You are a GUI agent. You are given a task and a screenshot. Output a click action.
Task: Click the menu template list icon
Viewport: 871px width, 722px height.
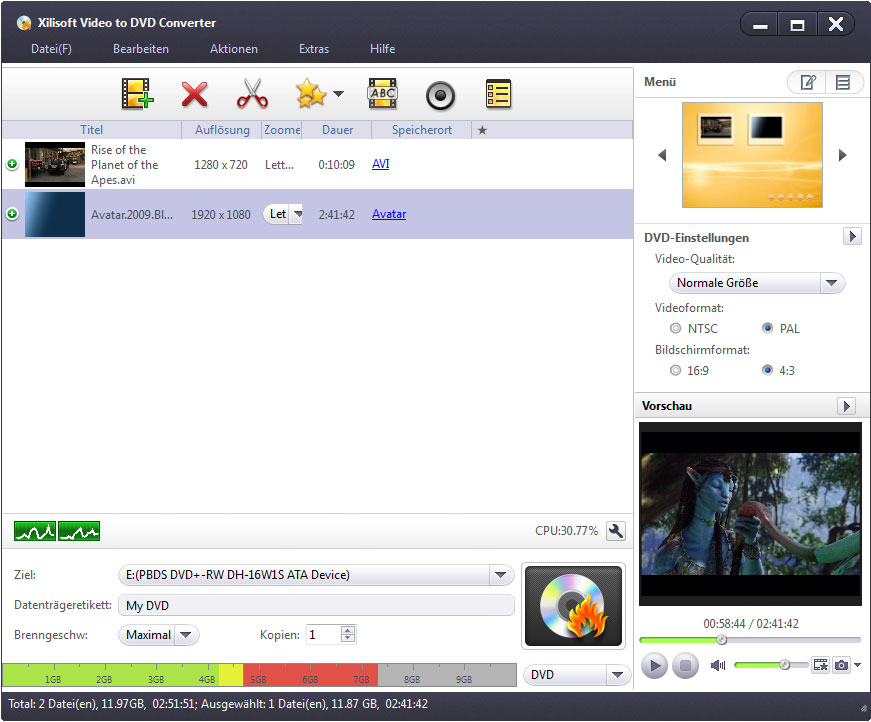pos(843,83)
